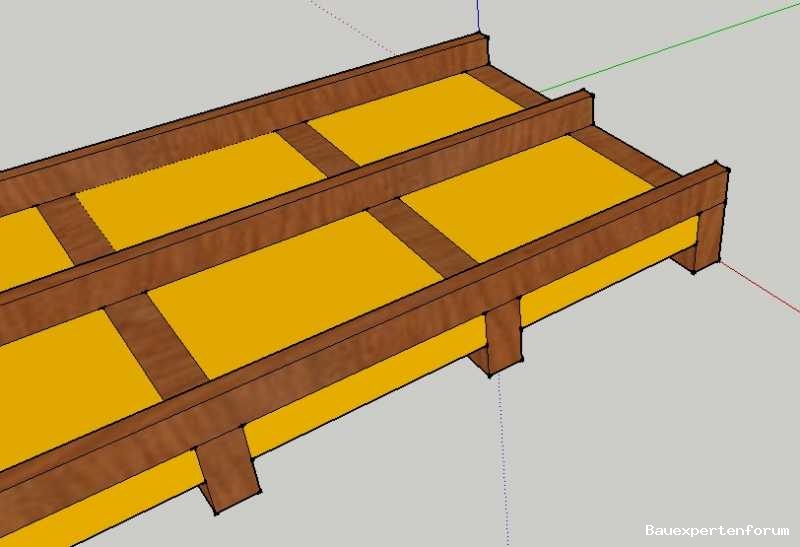Select the green axis line in viewport
800x547 pixels.
(668, 48)
